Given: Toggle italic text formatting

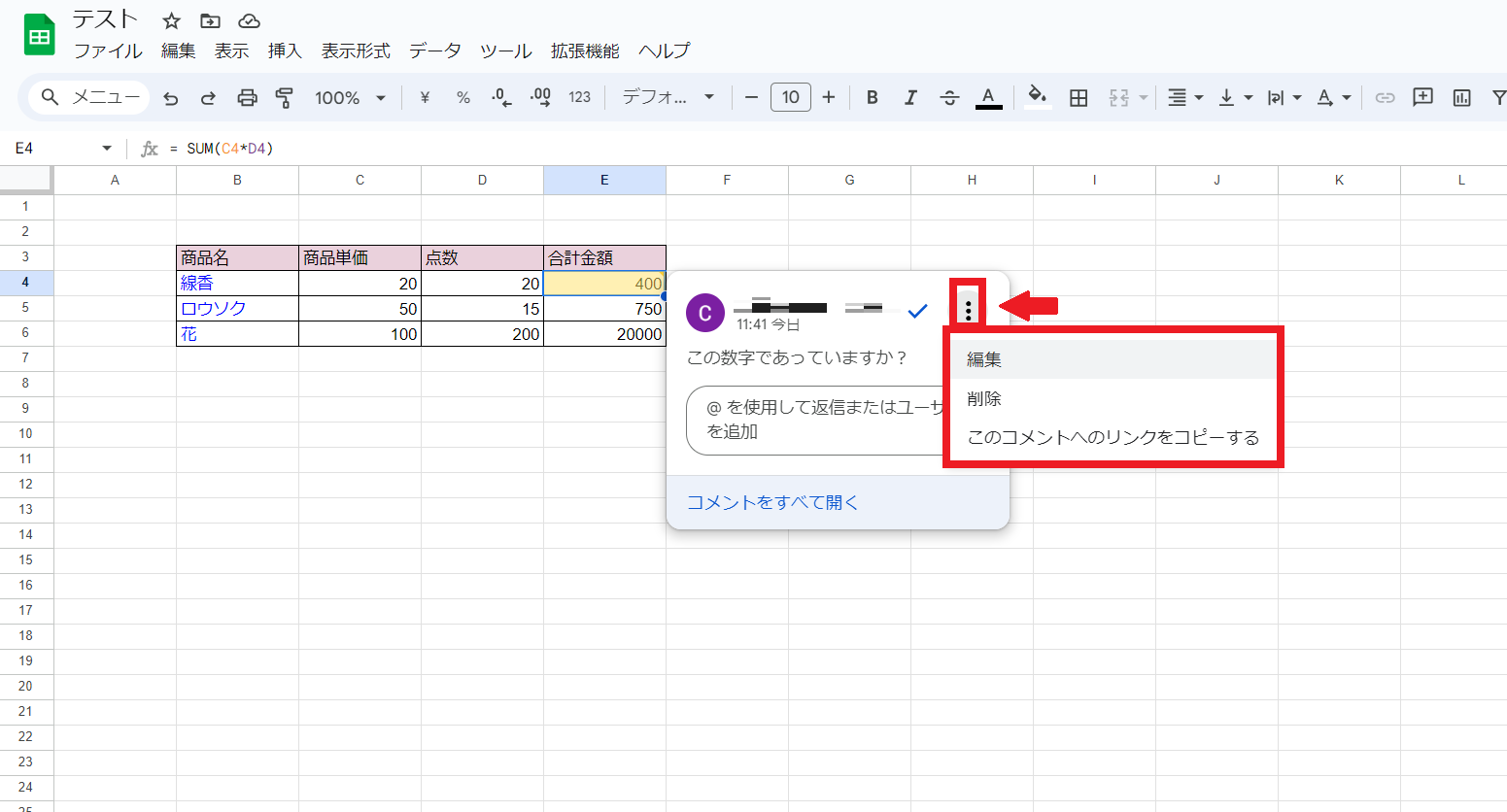Looking at the screenshot, I should pyautogui.click(x=910, y=97).
